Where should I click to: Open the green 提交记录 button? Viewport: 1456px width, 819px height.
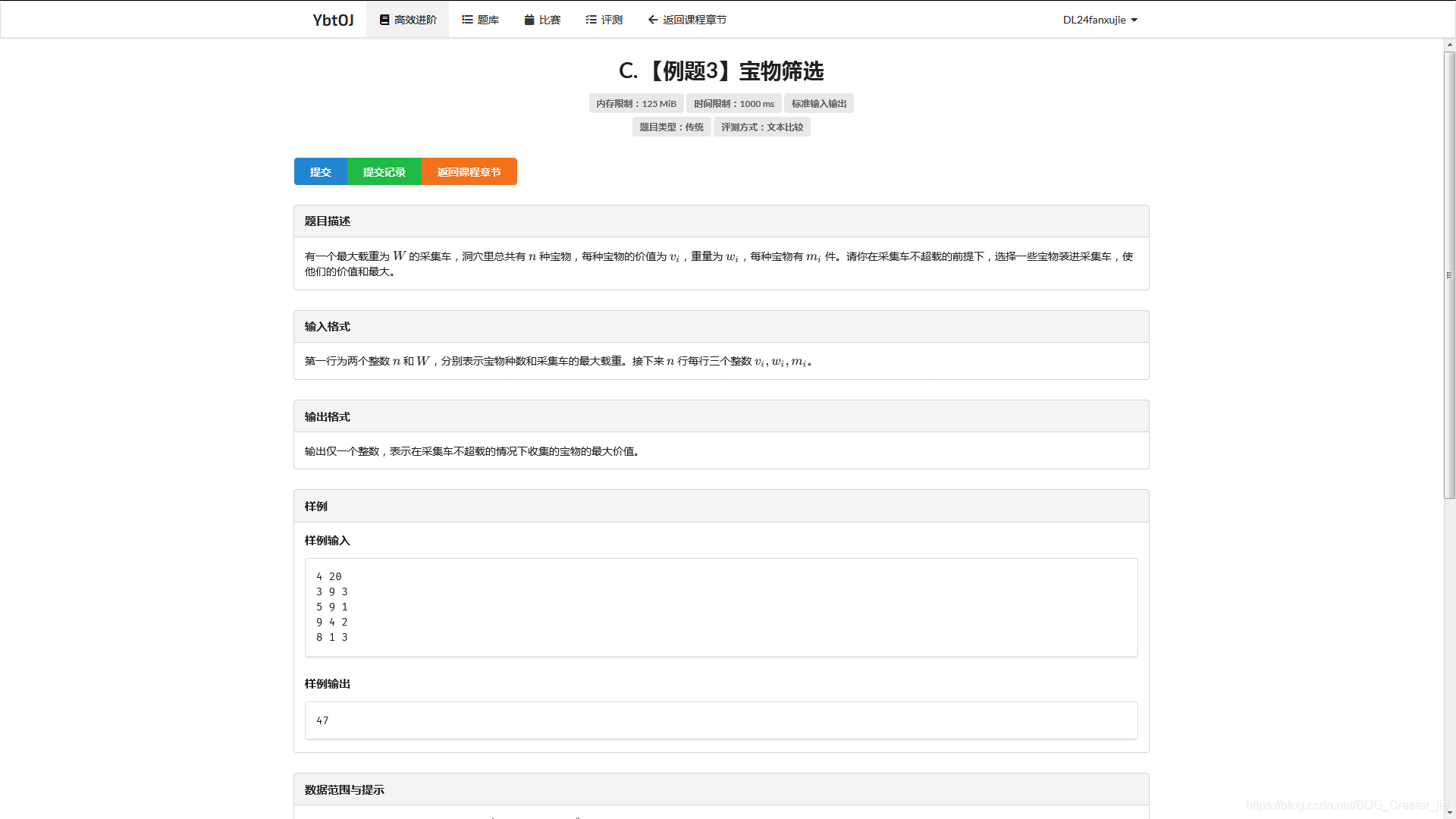[384, 171]
